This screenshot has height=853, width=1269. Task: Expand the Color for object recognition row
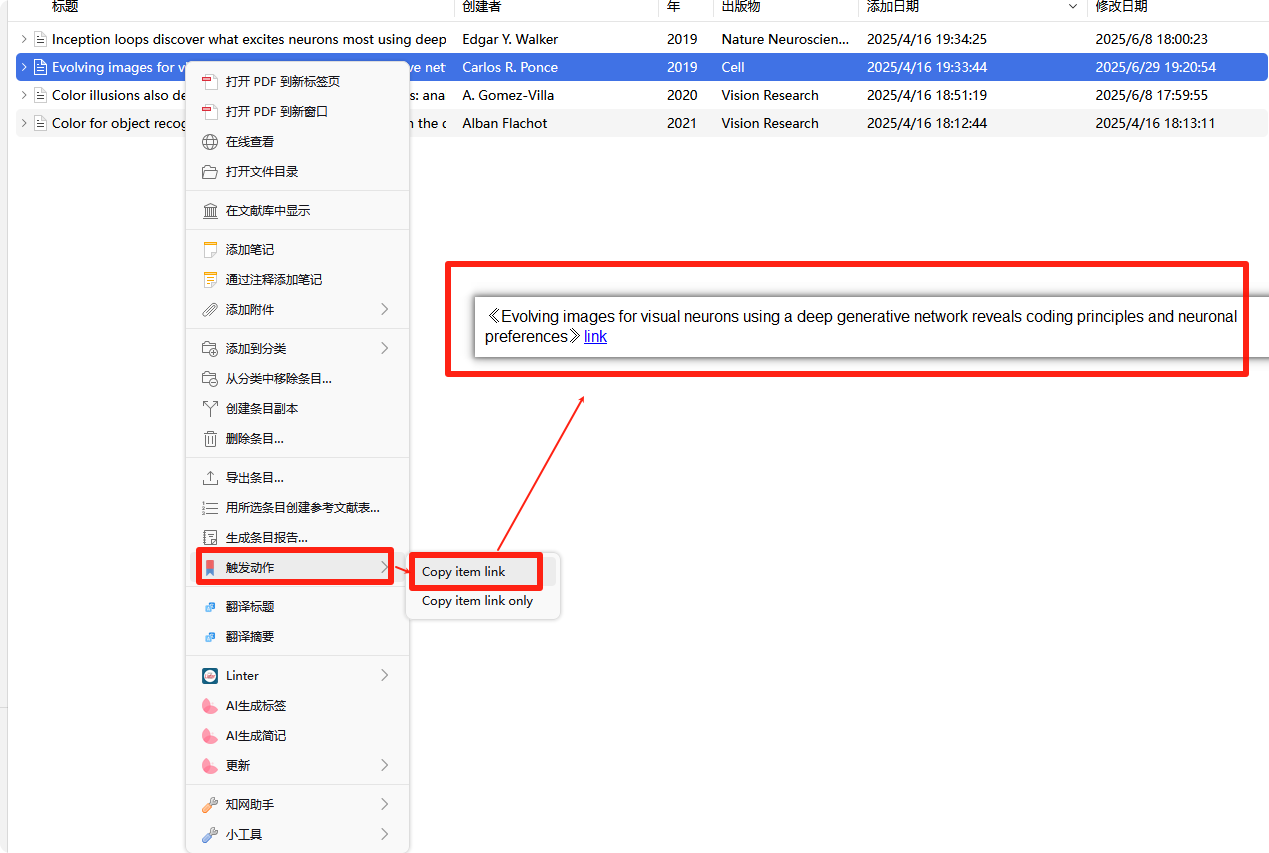point(24,124)
